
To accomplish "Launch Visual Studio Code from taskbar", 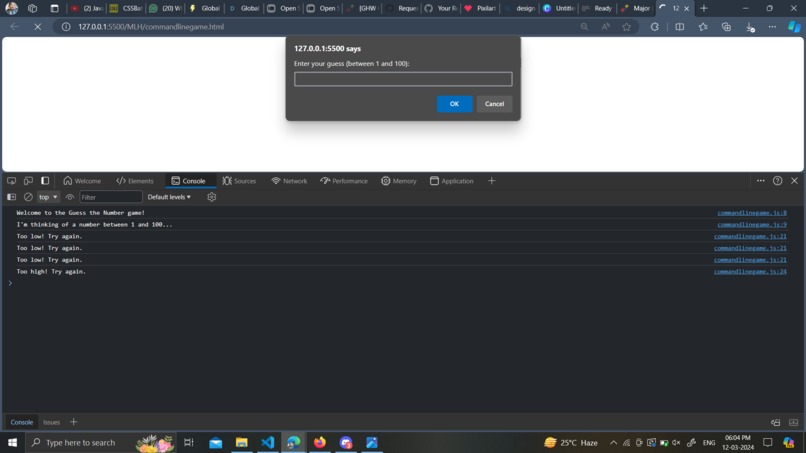I will pyautogui.click(x=268, y=442).
